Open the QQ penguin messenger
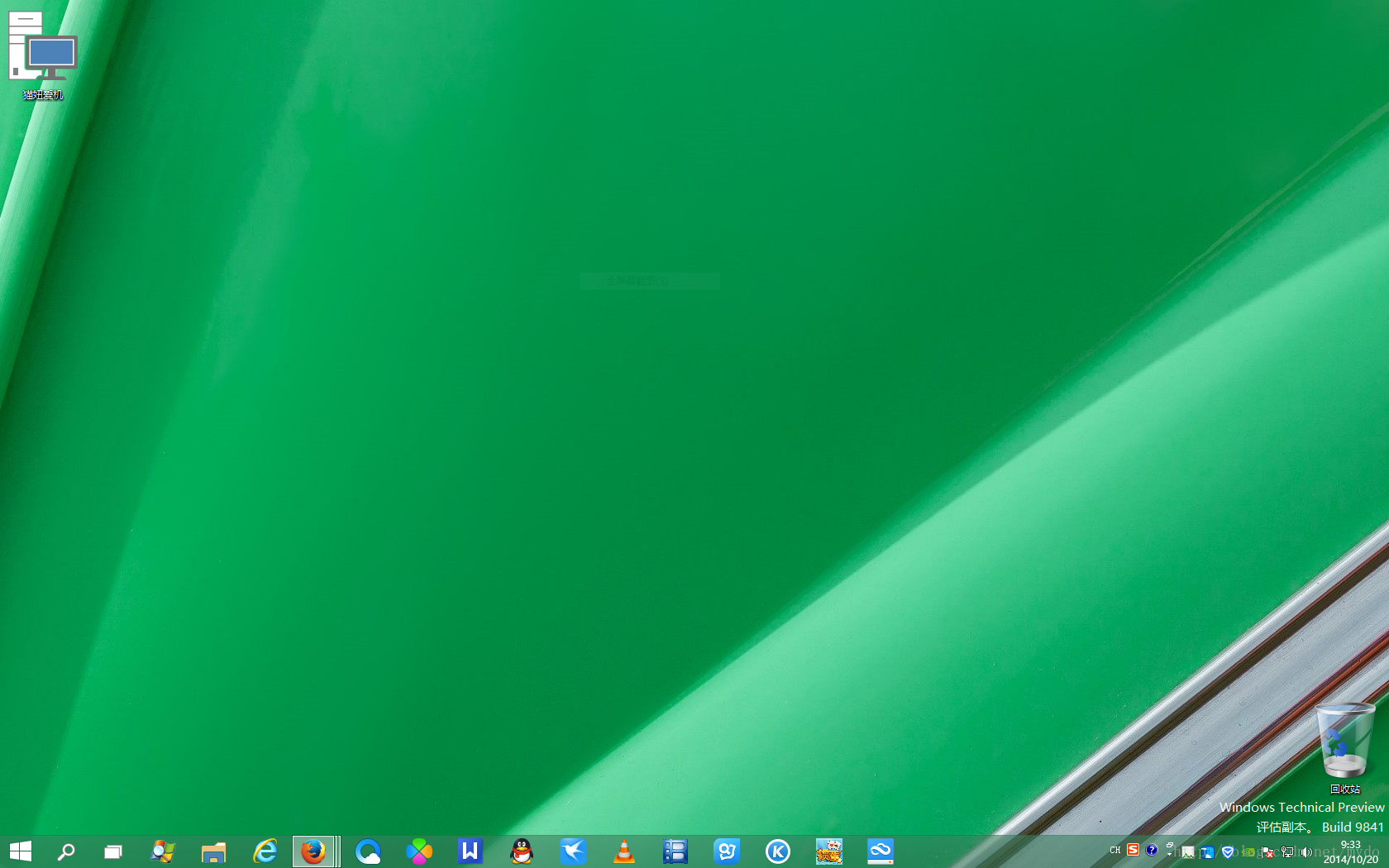The width and height of the screenshot is (1389, 868). [x=522, y=851]
